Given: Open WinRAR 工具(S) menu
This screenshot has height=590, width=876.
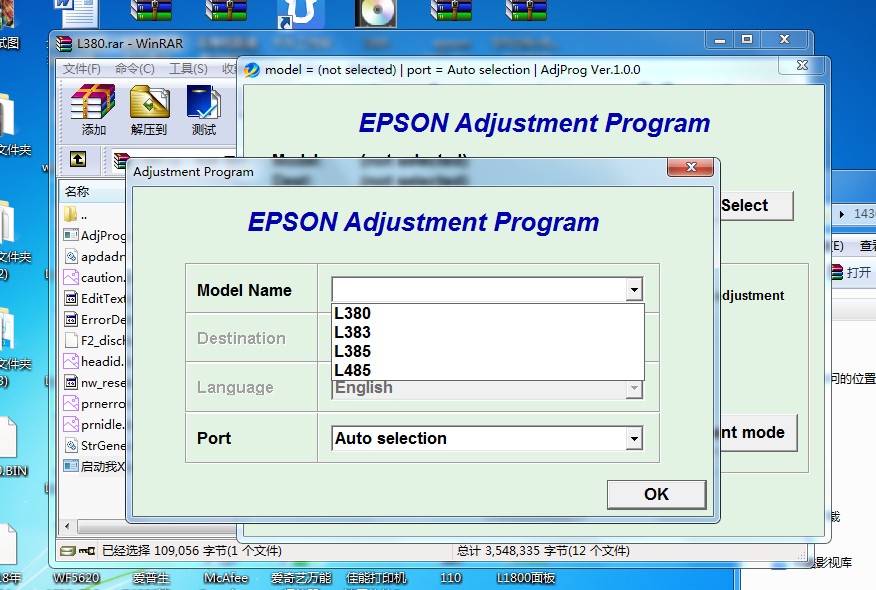Looking at the screenshot, I should [x=188, y=69].
